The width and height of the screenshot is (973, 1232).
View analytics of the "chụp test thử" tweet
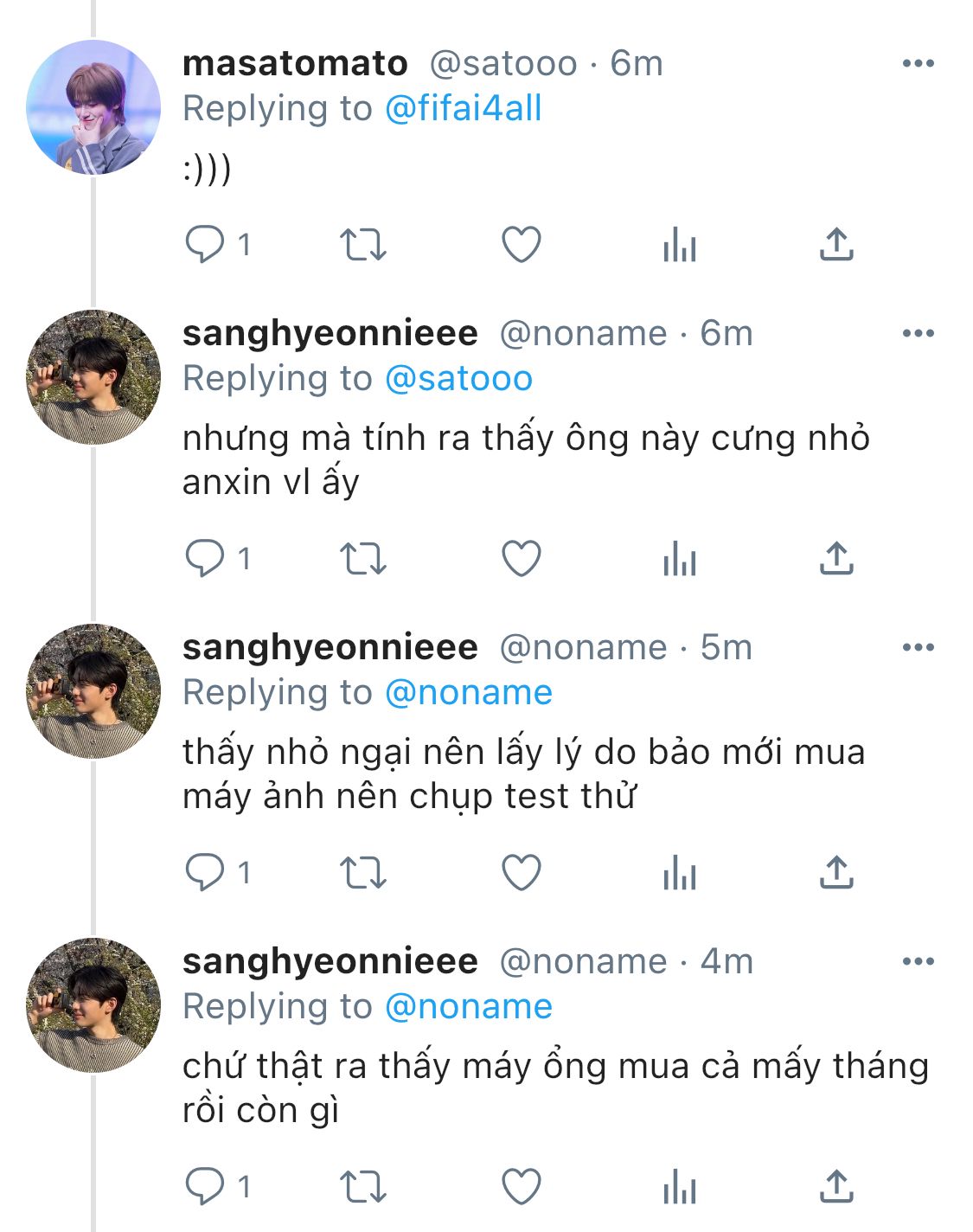pos(680,874)
